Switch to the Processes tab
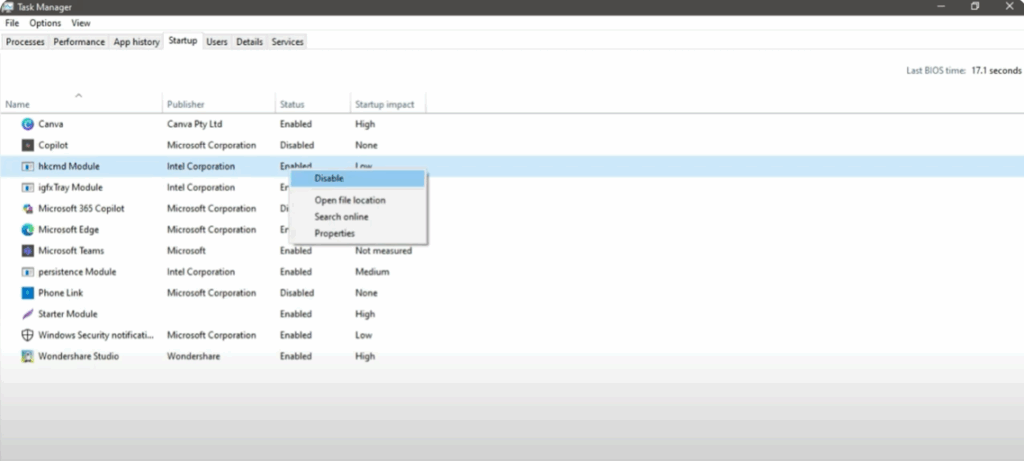 pos(25,42)
